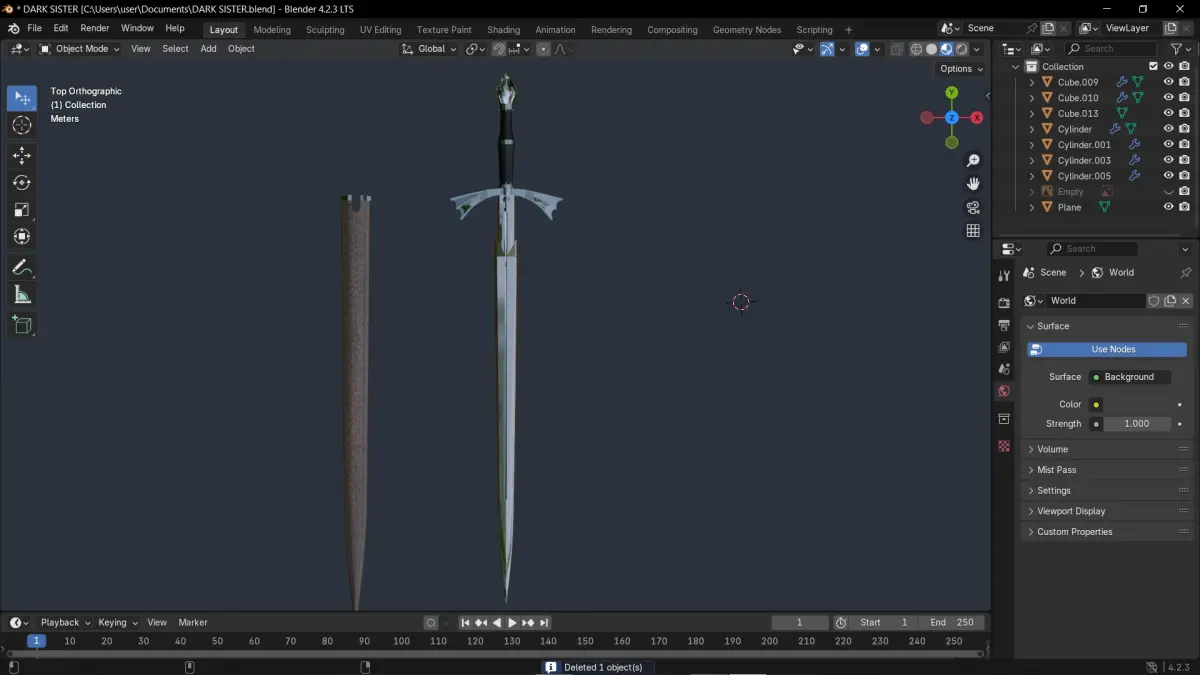Image resolution: width=1200 pixels, height=675 pixels.
Task: Click the zoom viewport magnifier icon
Action: pos(973,161)
